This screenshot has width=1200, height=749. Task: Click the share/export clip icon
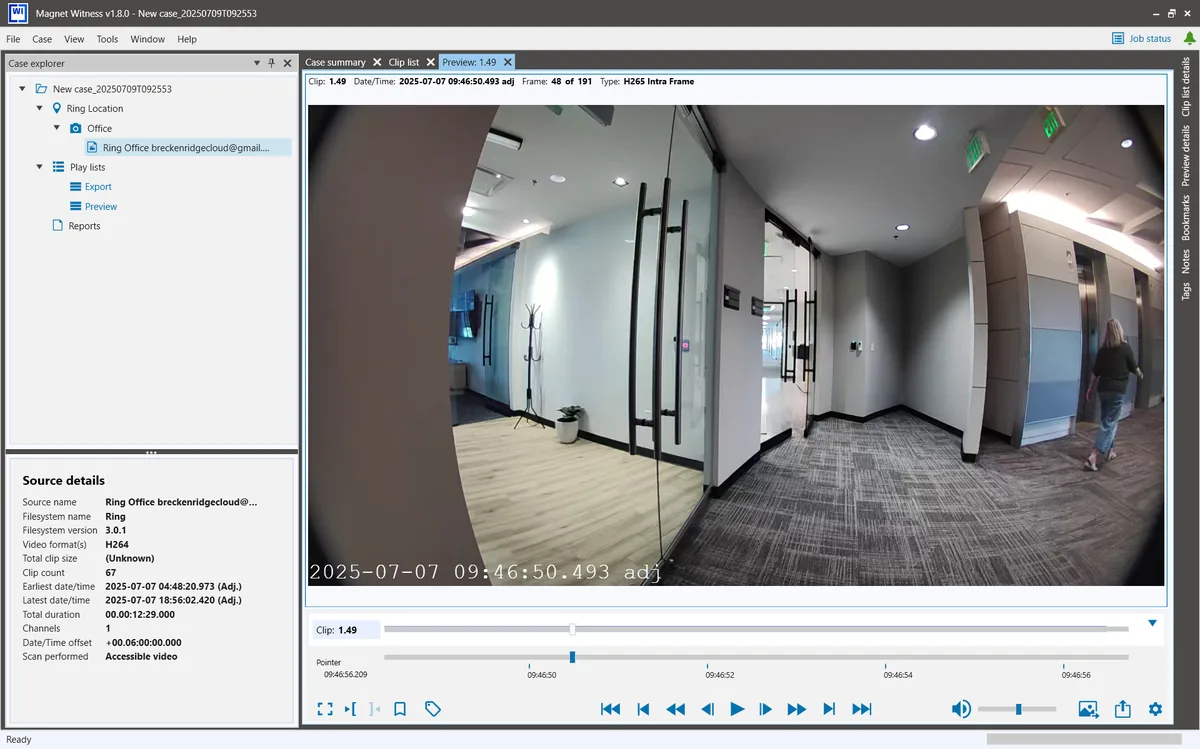click(1123, 709)
